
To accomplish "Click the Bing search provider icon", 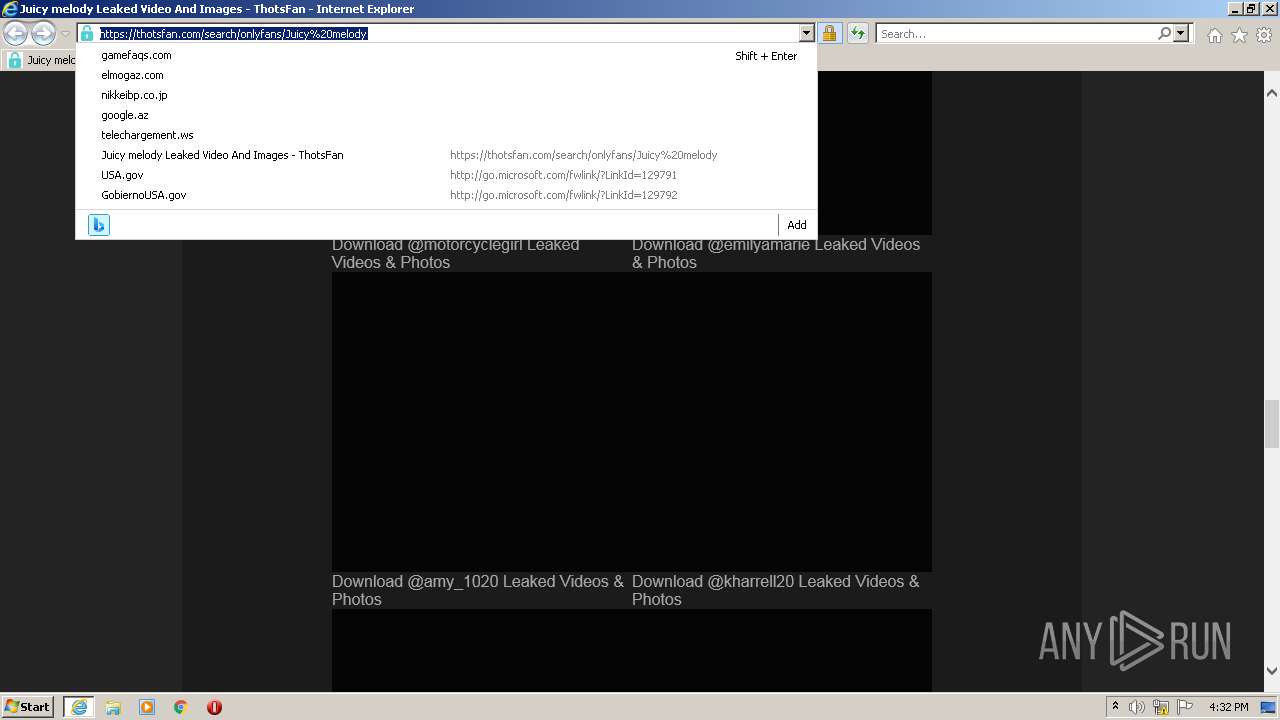I will coord(99,225).
